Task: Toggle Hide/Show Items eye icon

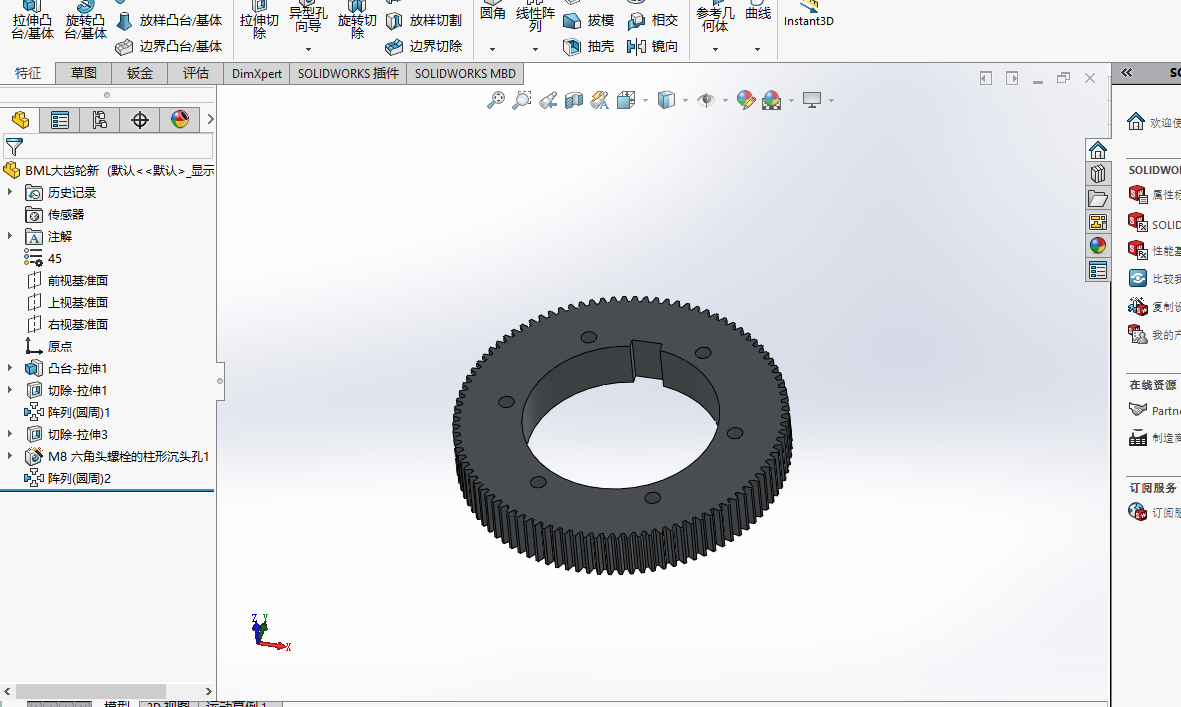Action: click(x=706, y=100)
